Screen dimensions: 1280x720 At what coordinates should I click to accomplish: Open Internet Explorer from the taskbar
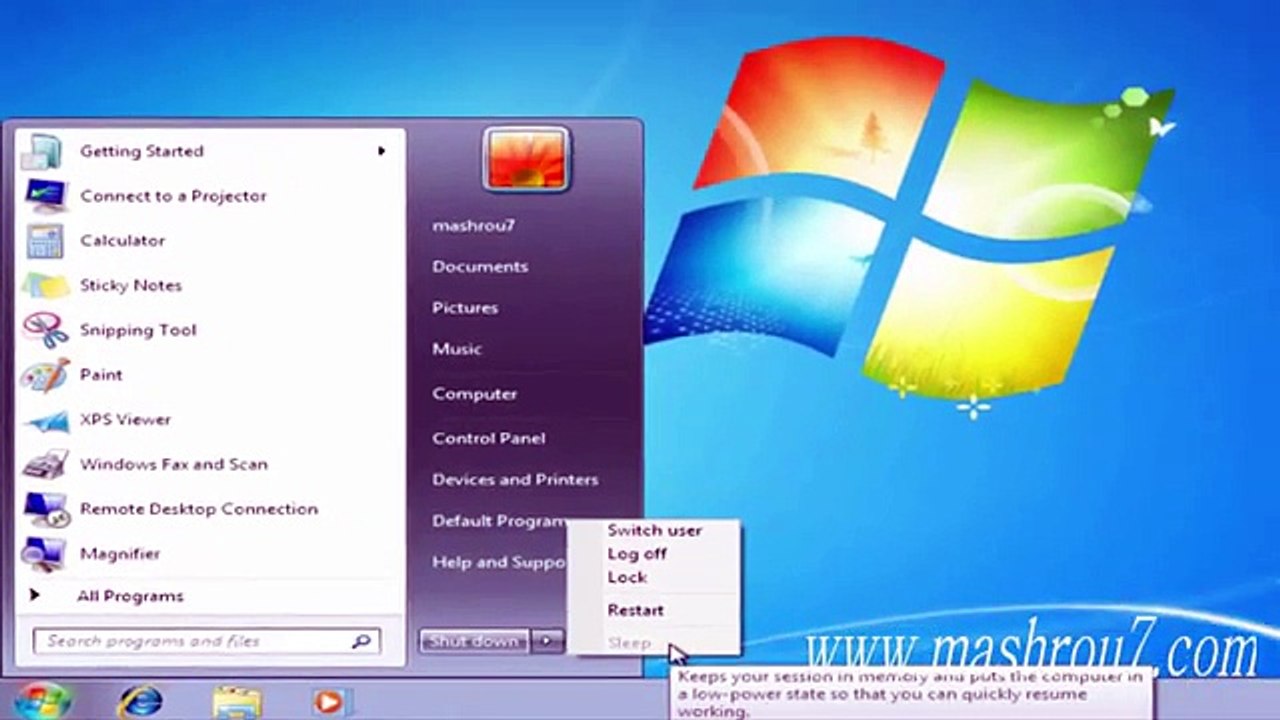click(x=140, y=702)
